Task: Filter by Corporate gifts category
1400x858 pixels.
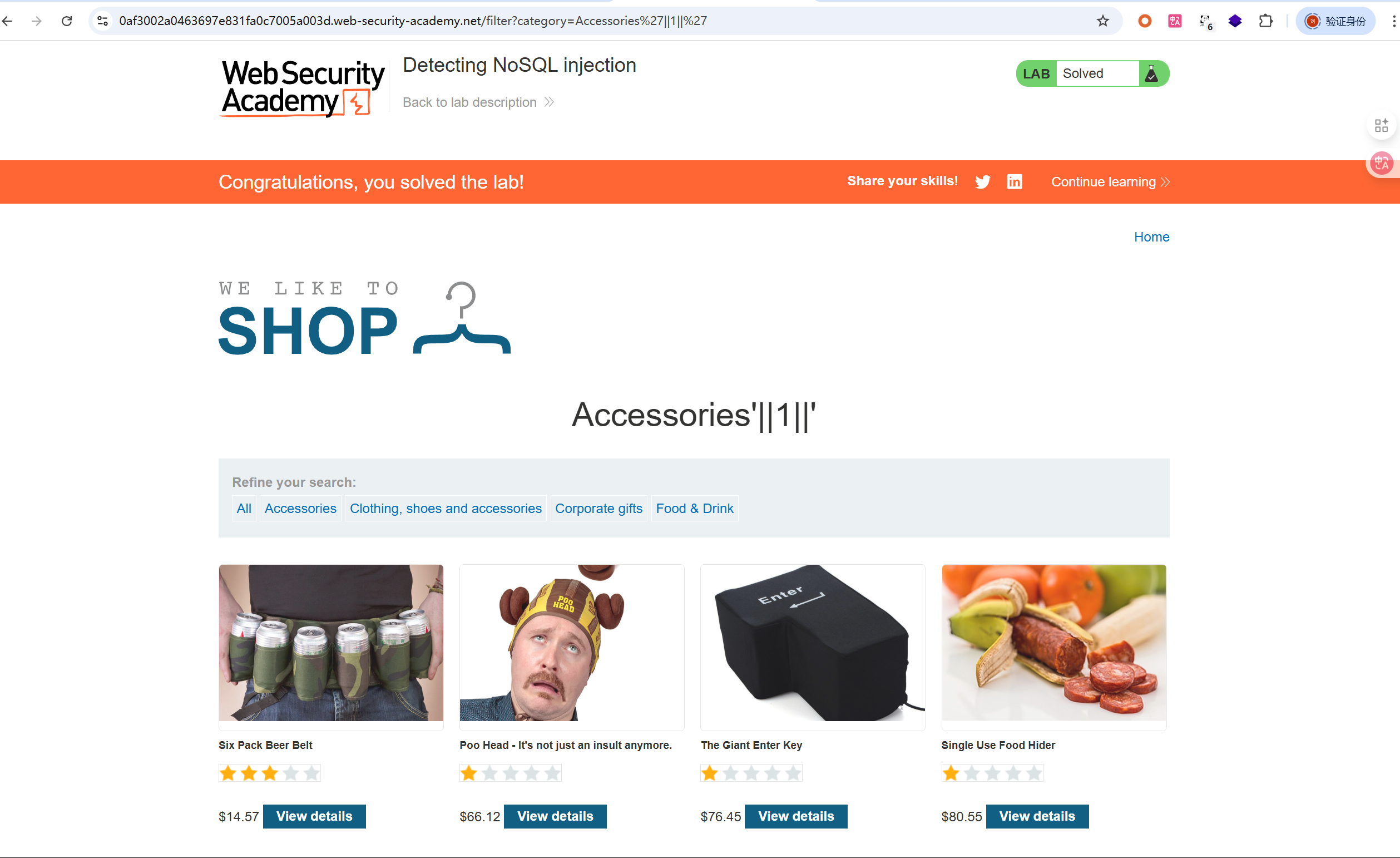Action: (598, 508)
